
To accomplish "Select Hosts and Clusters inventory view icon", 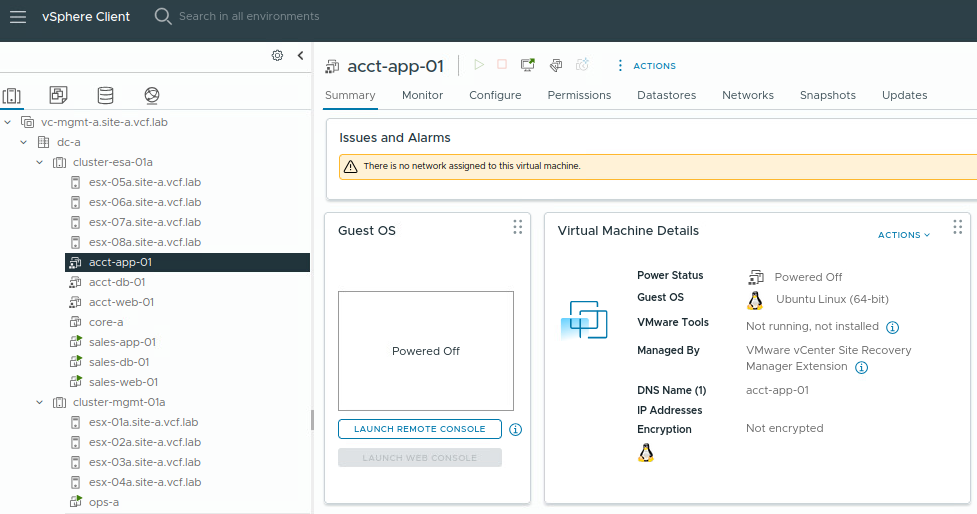I will pos(12,95).
